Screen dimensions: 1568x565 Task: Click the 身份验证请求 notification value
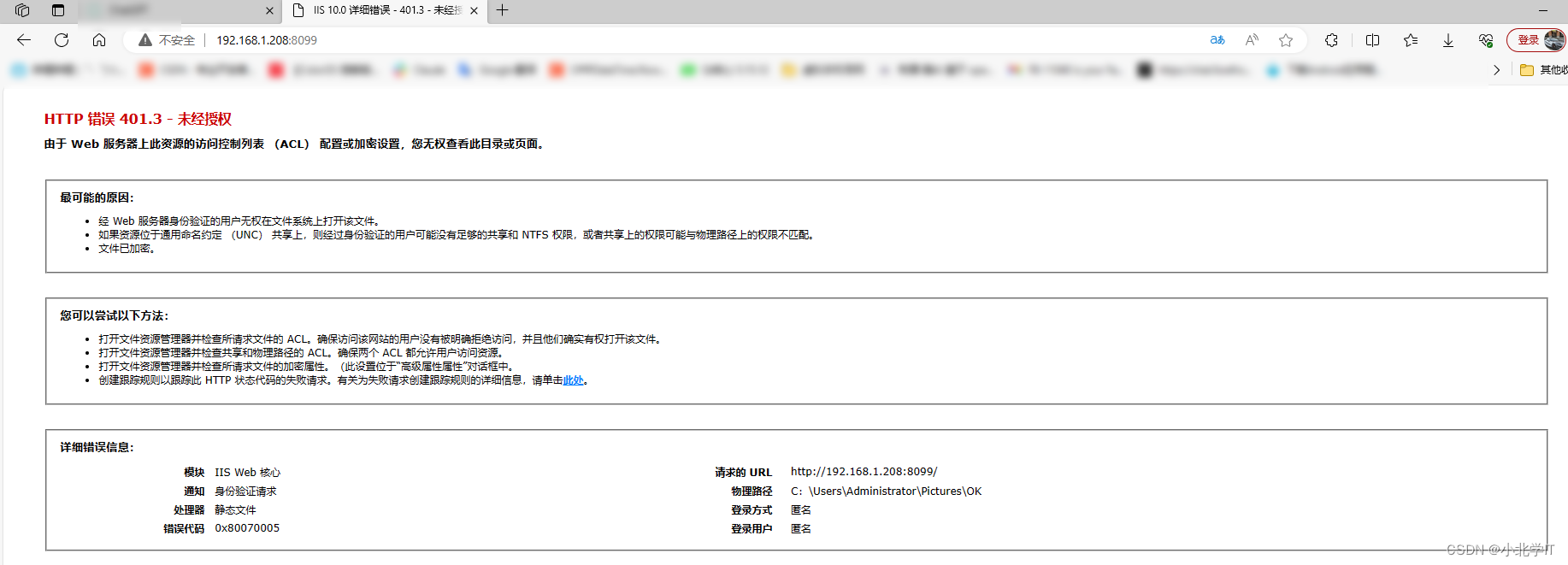coord(245,491)
